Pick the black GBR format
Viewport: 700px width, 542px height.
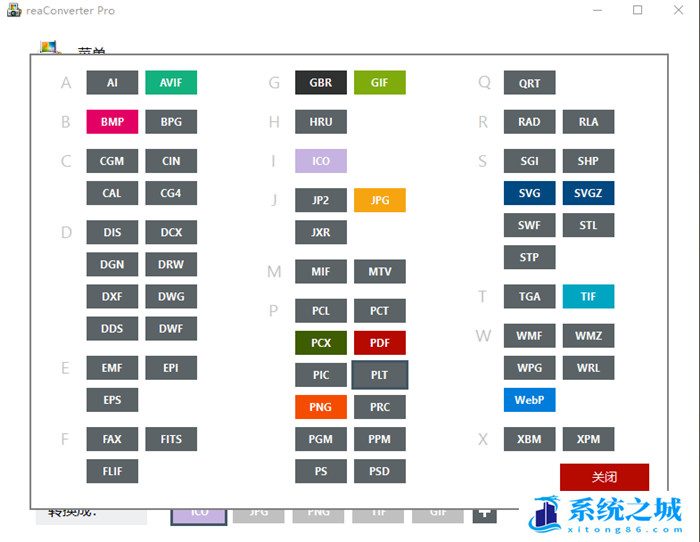[x=321, y=83]
